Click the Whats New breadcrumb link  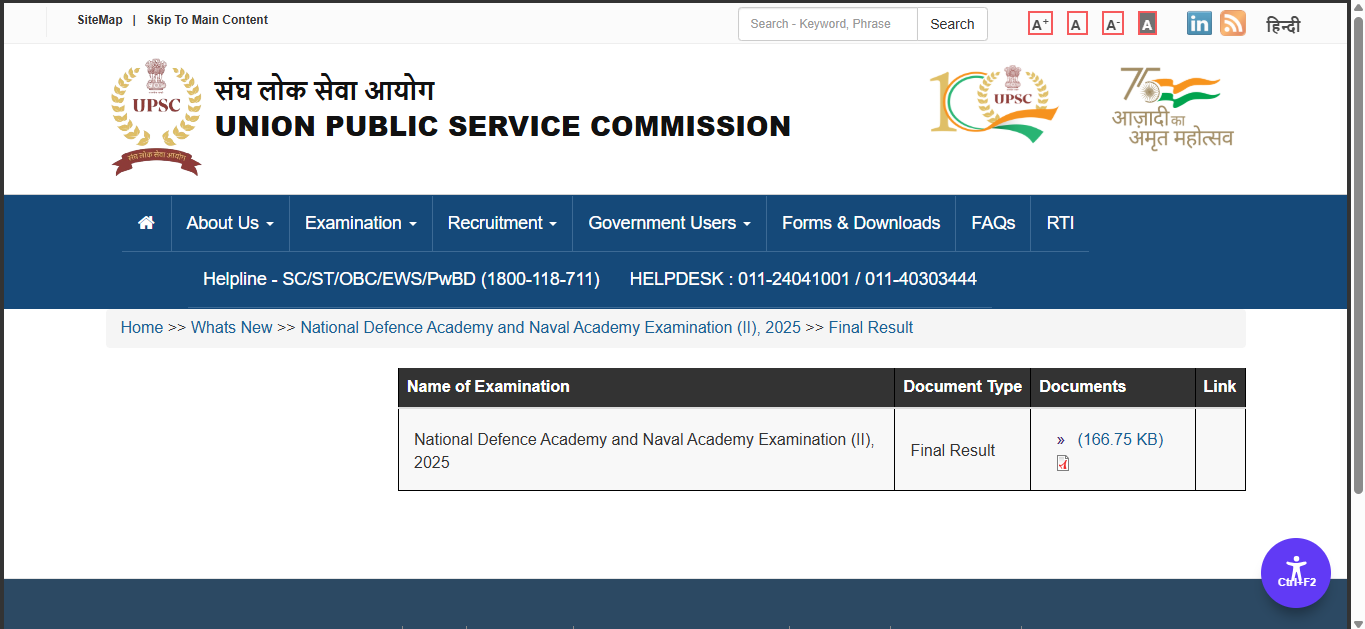[x=232, y=327]
